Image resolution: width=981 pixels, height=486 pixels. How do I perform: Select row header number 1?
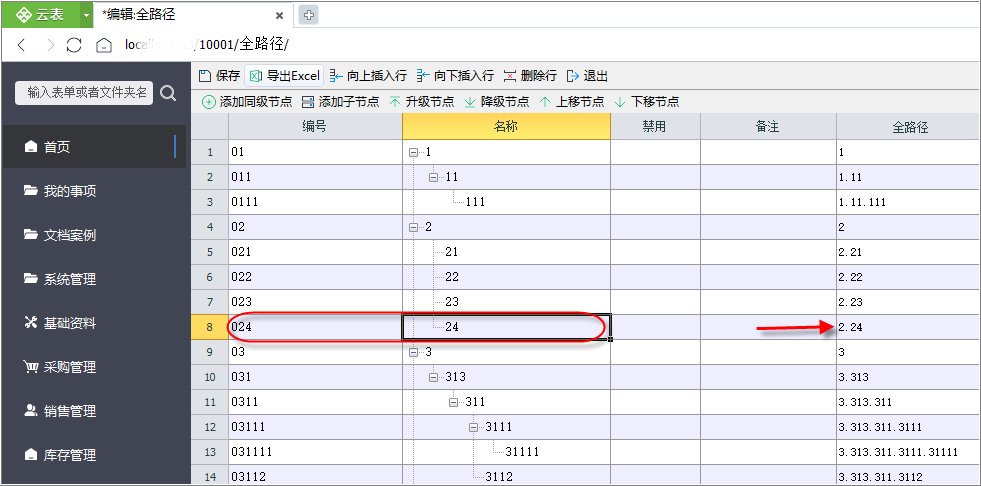point(210,152)
